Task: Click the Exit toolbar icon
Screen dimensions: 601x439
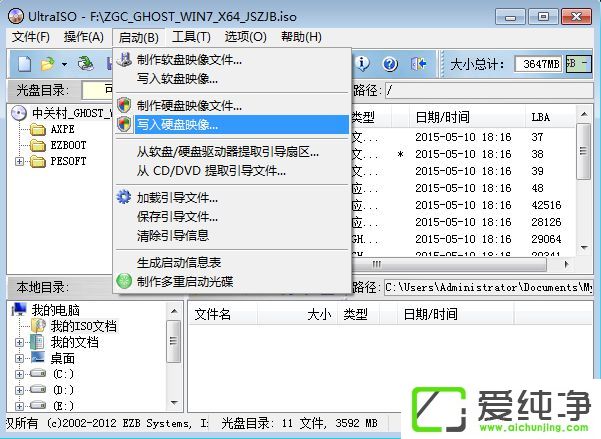Action: (418, 64)
